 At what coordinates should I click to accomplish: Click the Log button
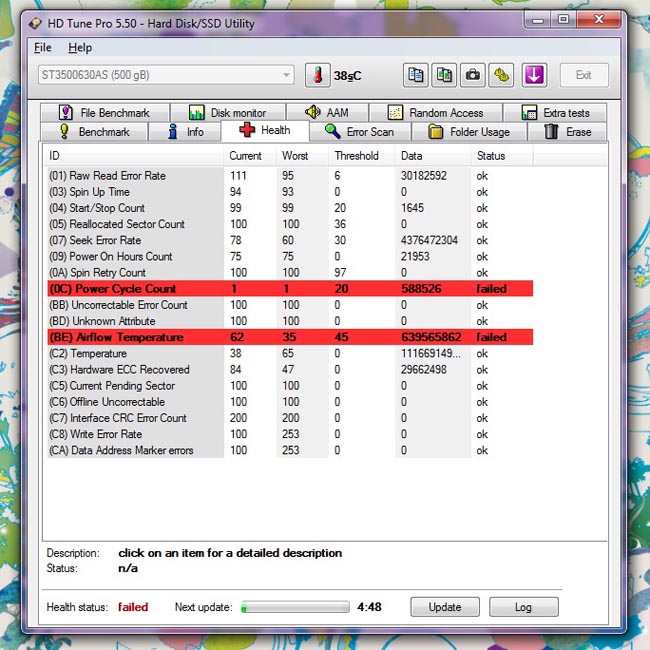click(x=524, y=607)
